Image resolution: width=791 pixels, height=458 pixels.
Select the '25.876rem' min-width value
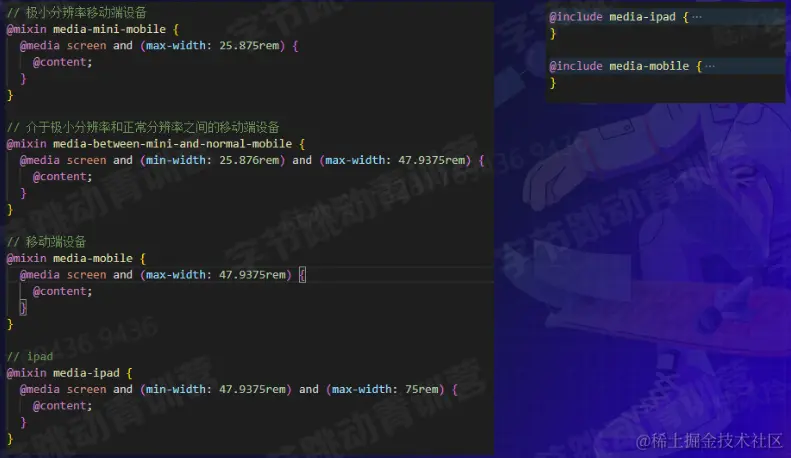(x=249, y=160)
